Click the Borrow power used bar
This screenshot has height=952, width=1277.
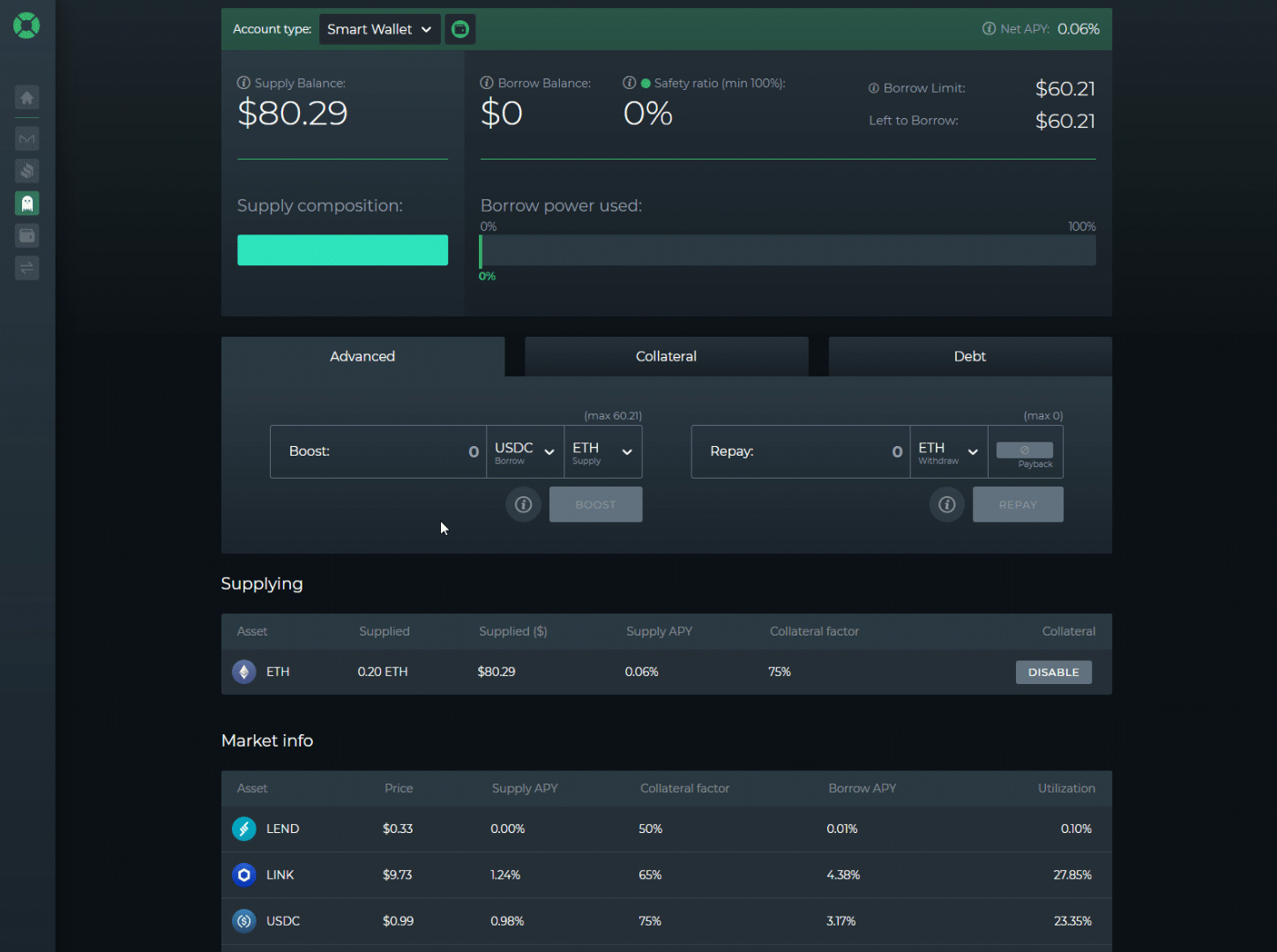click(x=788, y=250)
